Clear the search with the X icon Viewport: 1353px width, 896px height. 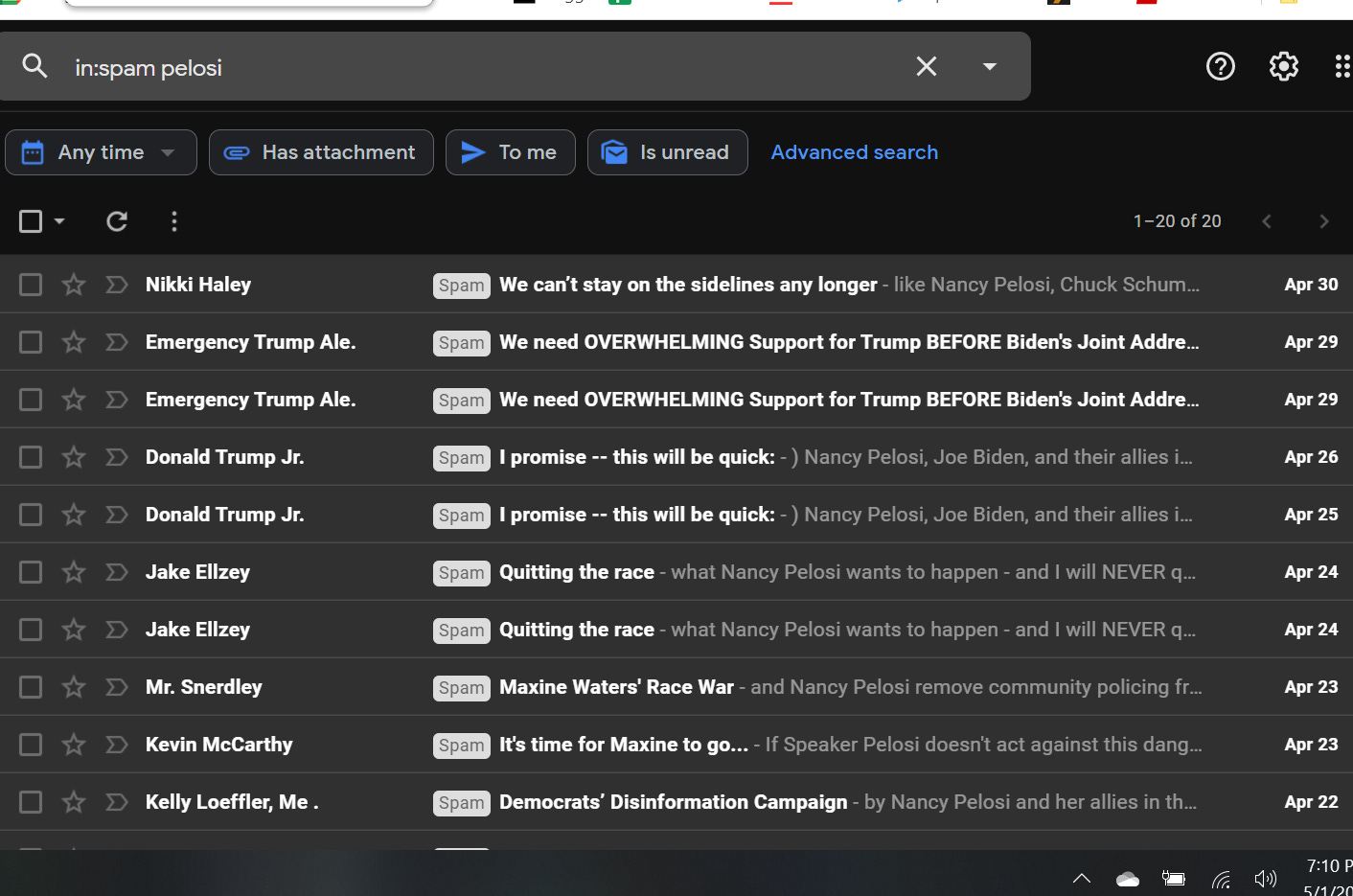(927, 66)
